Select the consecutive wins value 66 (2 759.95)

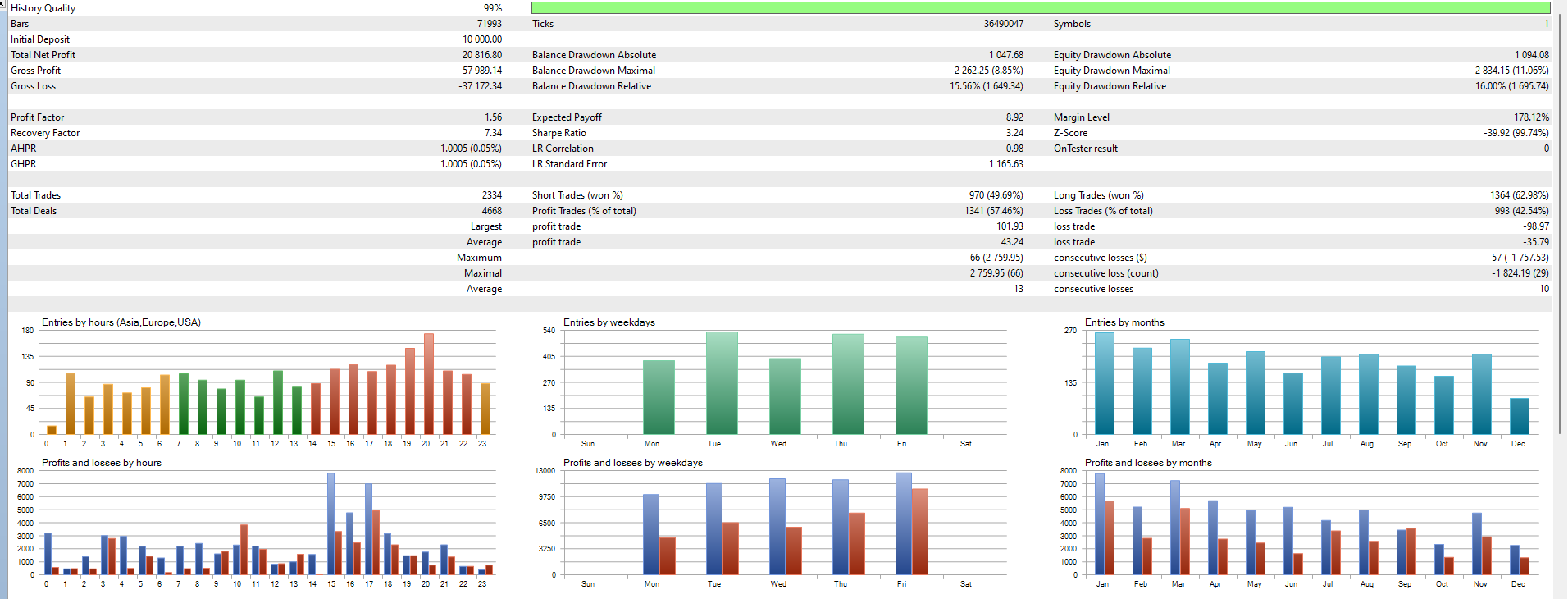[x=996, y=258]
